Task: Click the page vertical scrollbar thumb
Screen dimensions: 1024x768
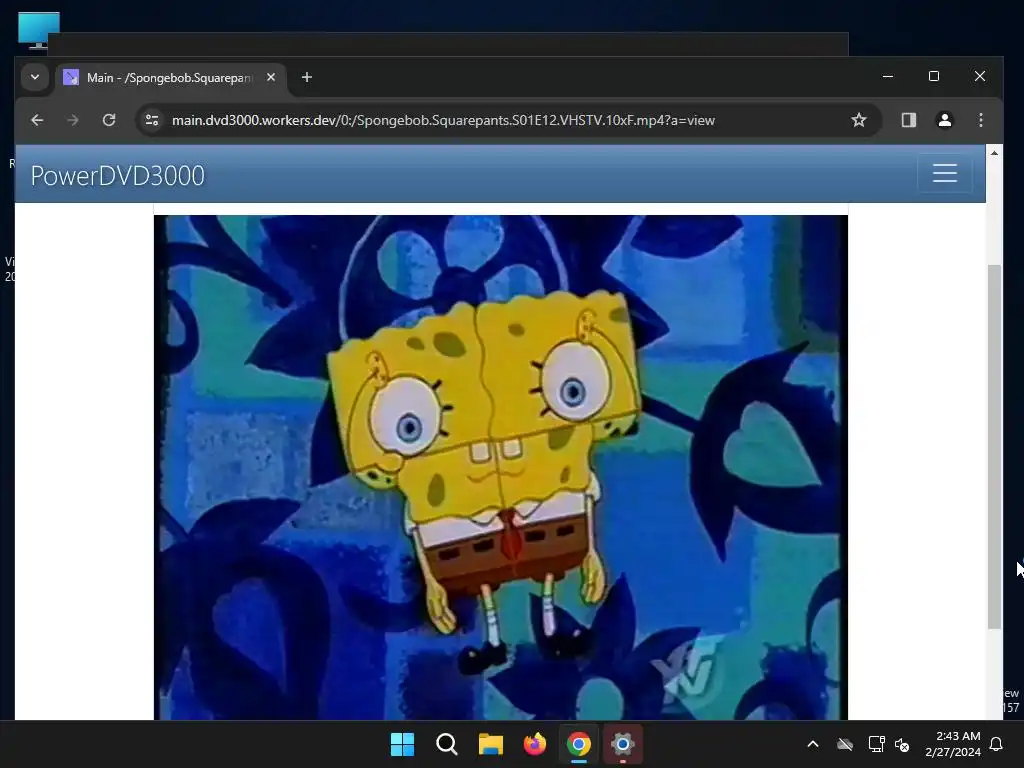Action: (994, 447)
